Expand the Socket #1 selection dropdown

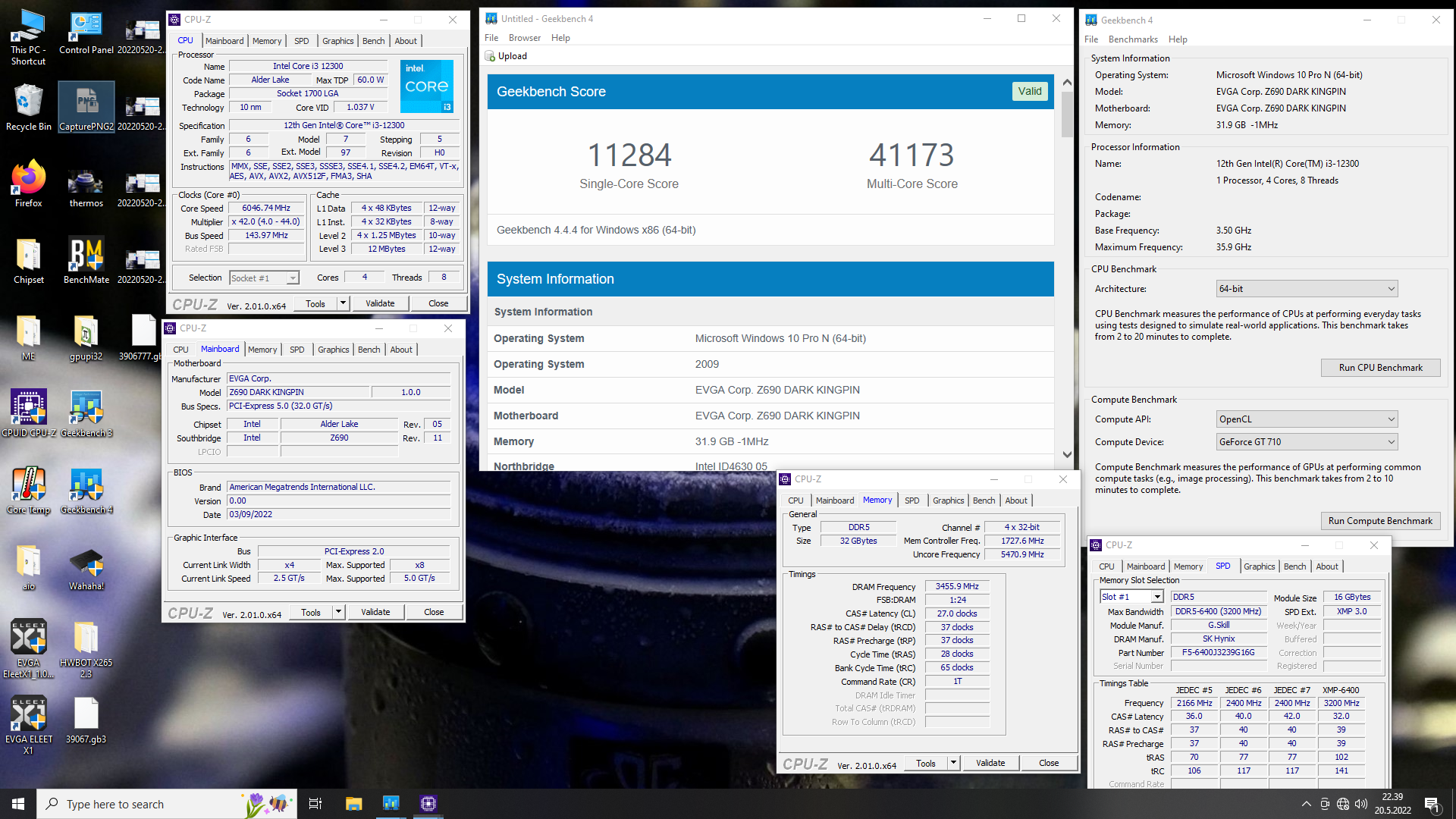point(293,278)
